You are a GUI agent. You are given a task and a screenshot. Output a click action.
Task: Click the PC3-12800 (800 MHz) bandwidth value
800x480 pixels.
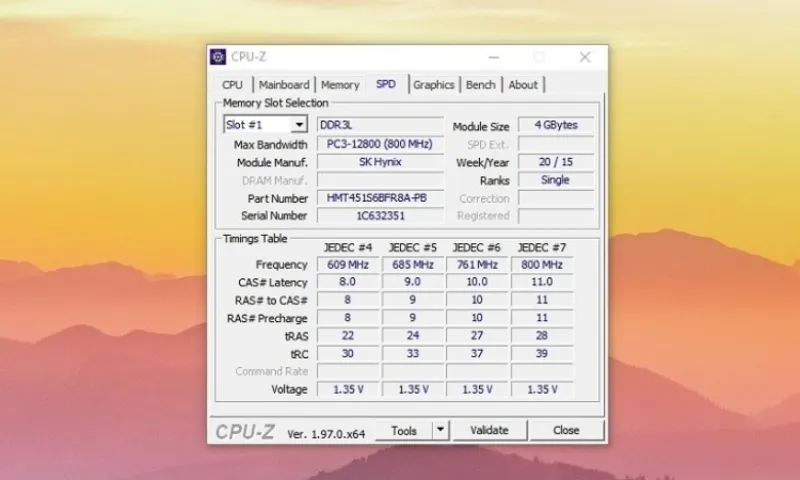click(380, 144)
